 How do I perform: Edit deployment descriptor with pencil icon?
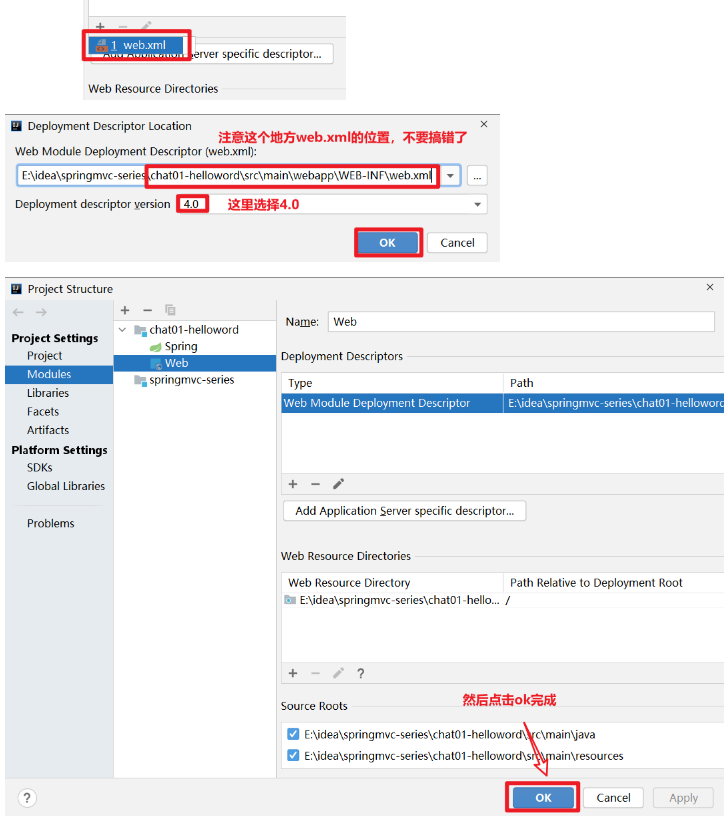[x=338, y=484]
